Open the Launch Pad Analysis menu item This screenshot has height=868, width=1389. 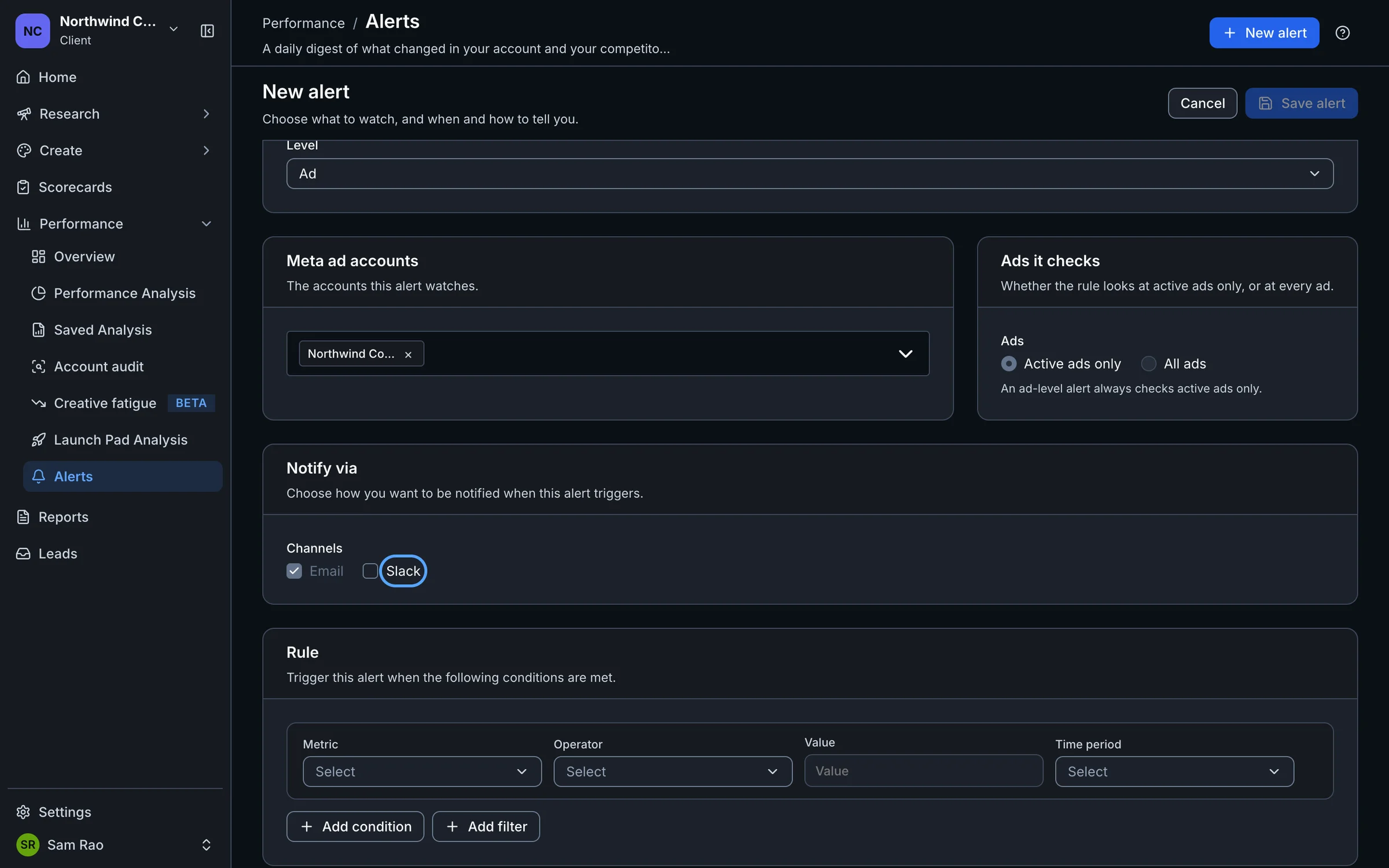coord(123,440)
